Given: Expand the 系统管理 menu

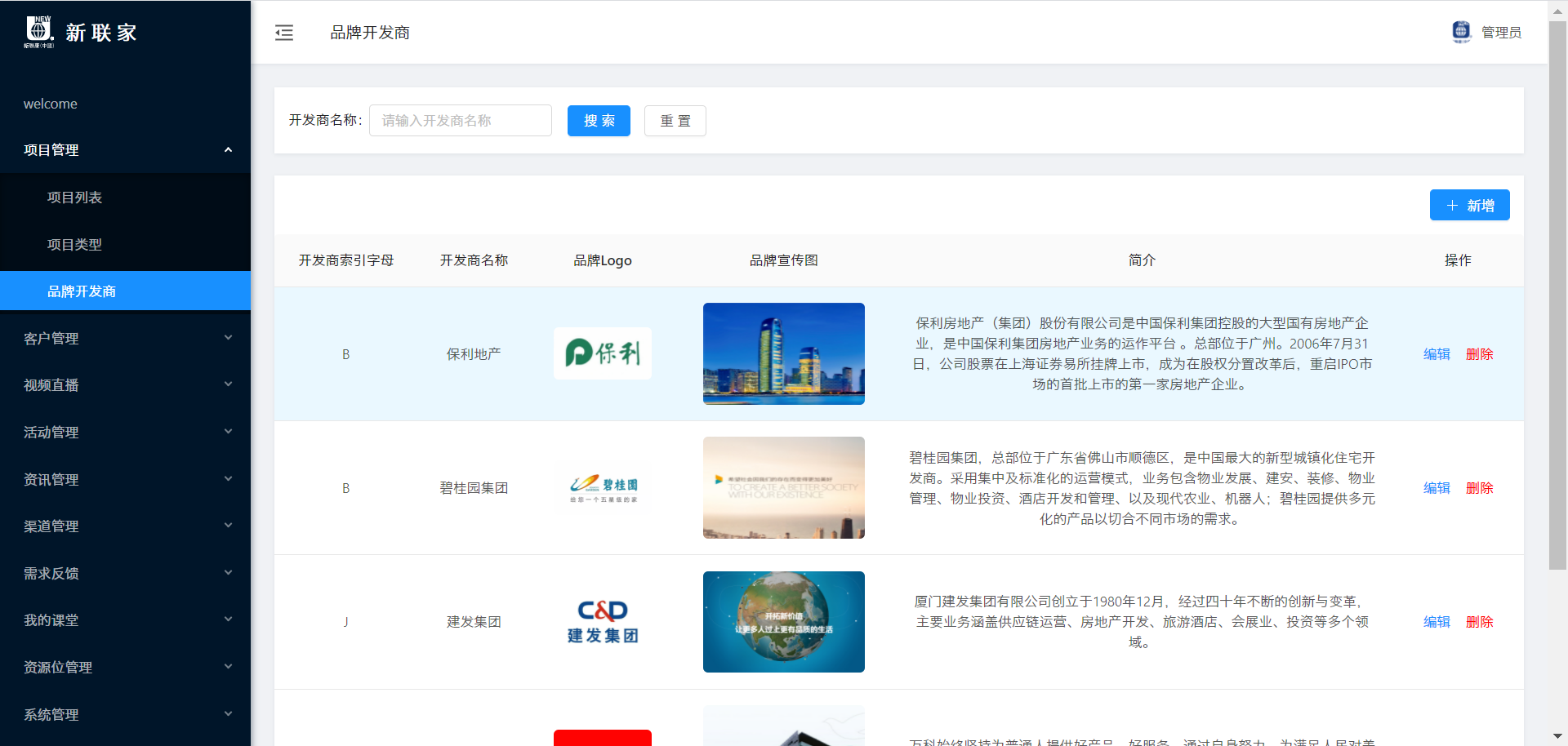Looking at the screenshot, I should [x=125, y=714].
